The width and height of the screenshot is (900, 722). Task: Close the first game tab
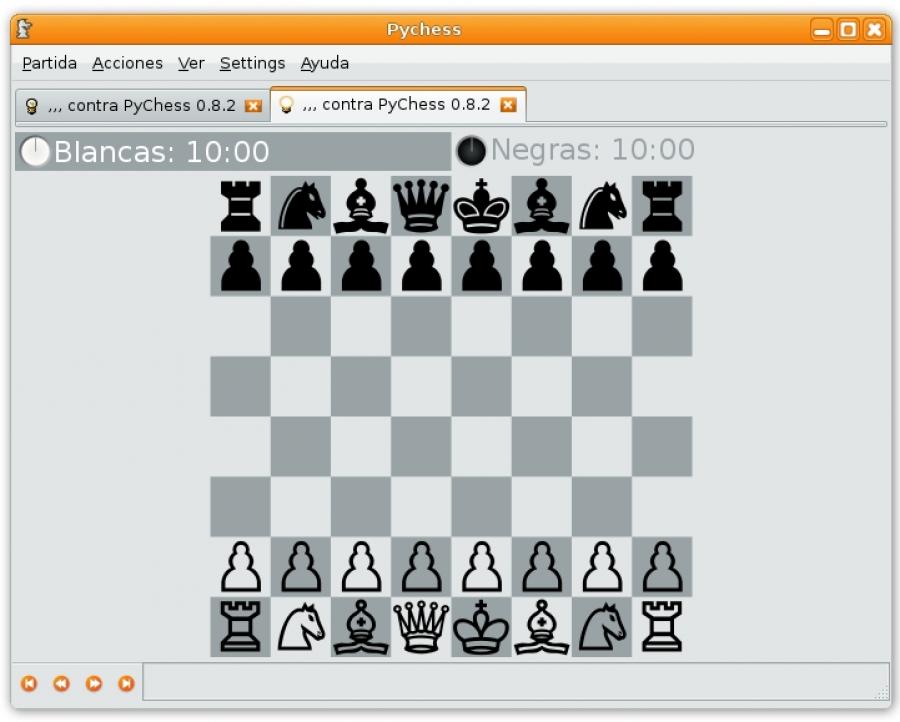point(252,105)
